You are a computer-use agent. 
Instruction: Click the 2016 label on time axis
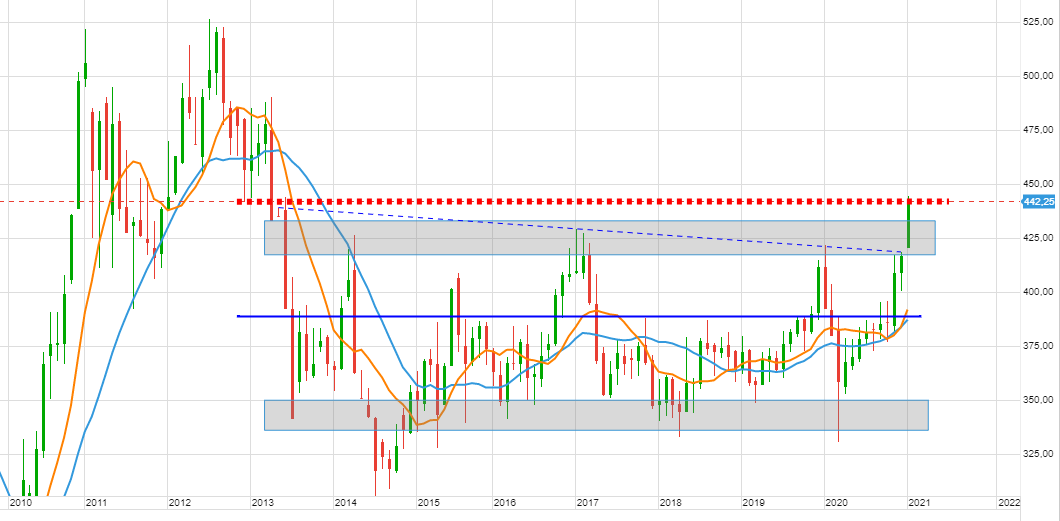point(504,504)
